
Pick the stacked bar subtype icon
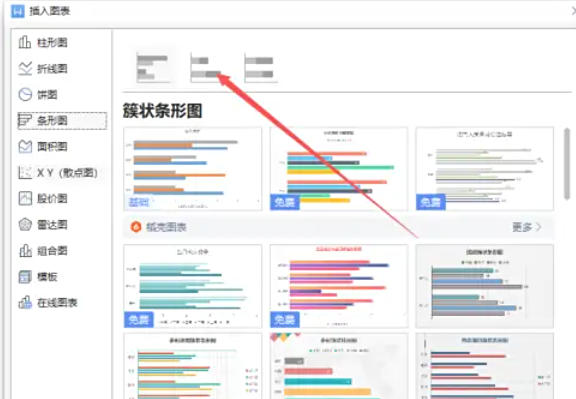click(206, 67)
